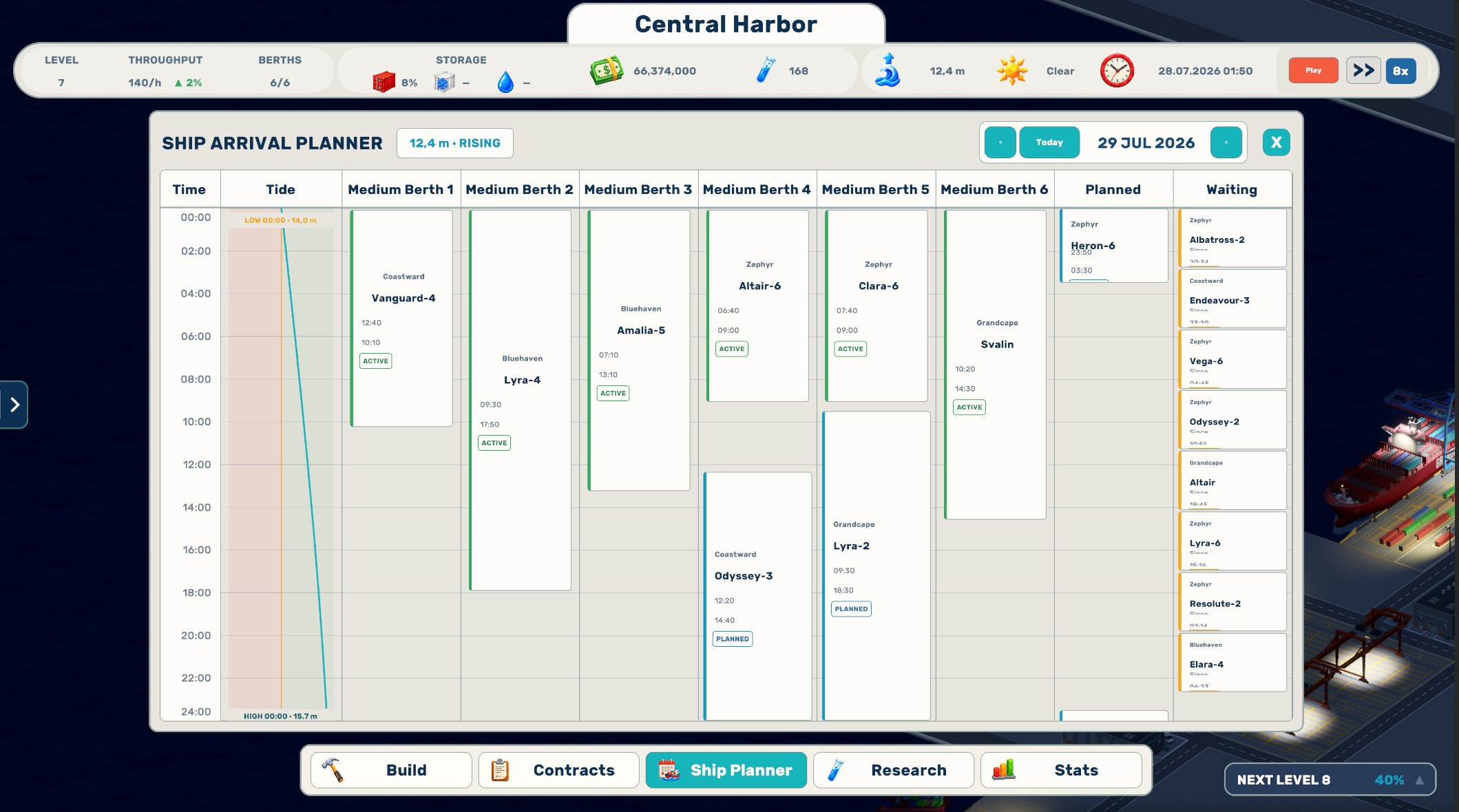Select the Altair-6 ship card in Berth 4

(757, 306)
